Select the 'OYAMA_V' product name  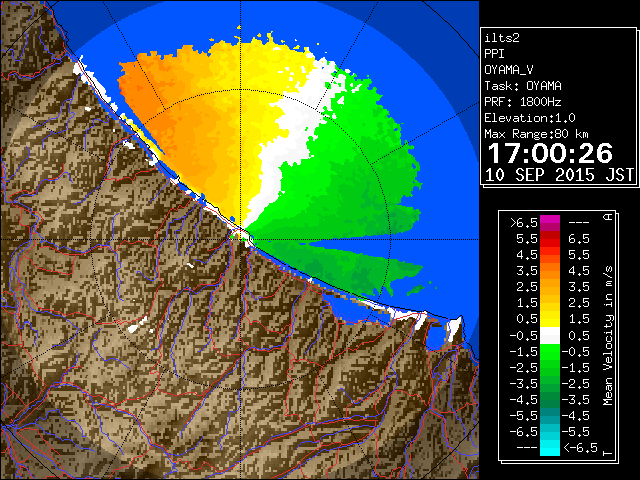509,70
